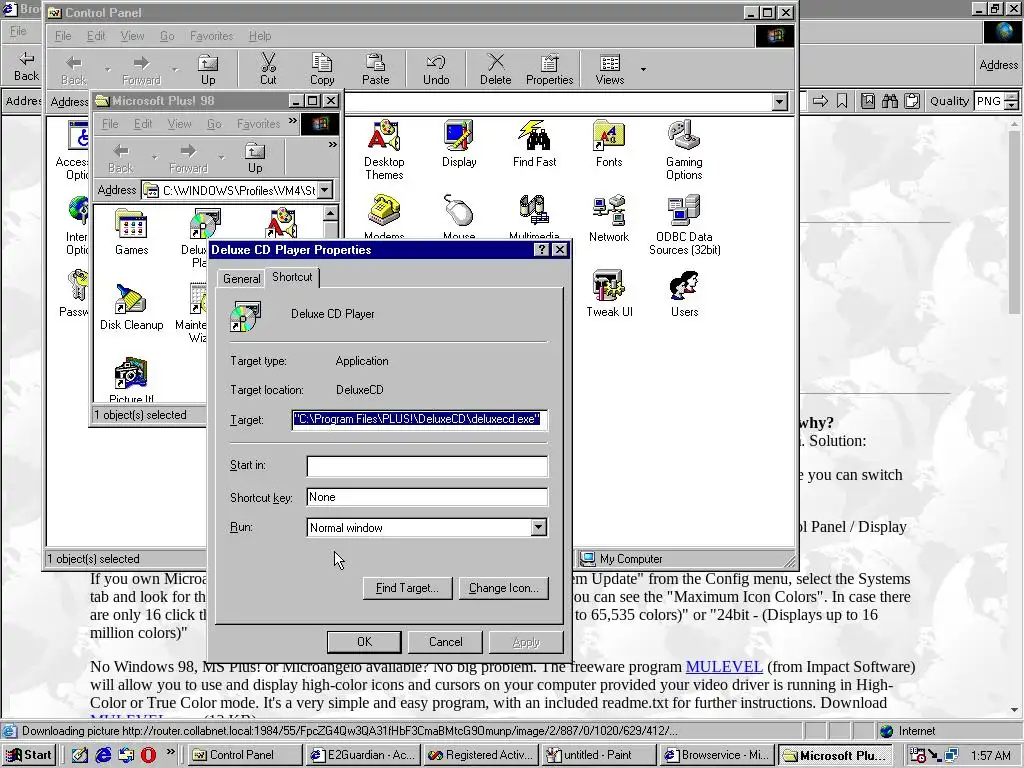Click the Delete toolbar icon in Control Panel
This screenshot has height=768, width=1024.
pyautogui.click(x=495, y=69)
